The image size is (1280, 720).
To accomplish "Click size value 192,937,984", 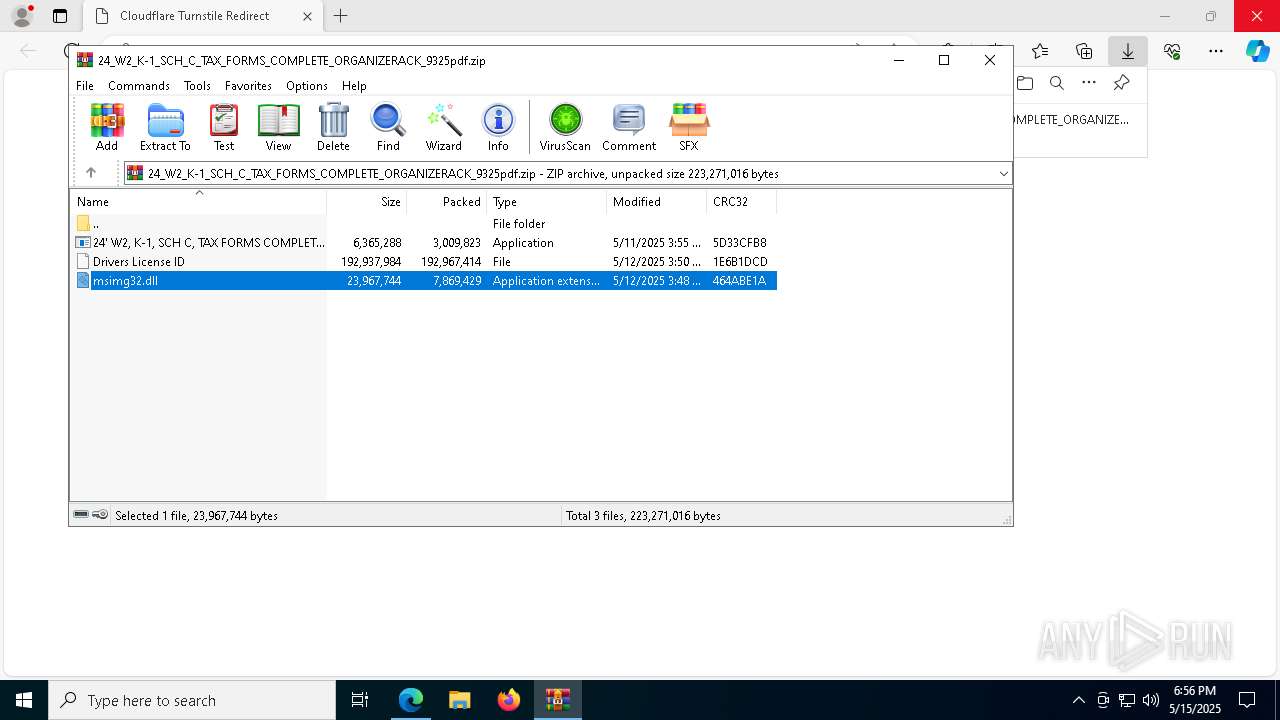I will 371,262.
